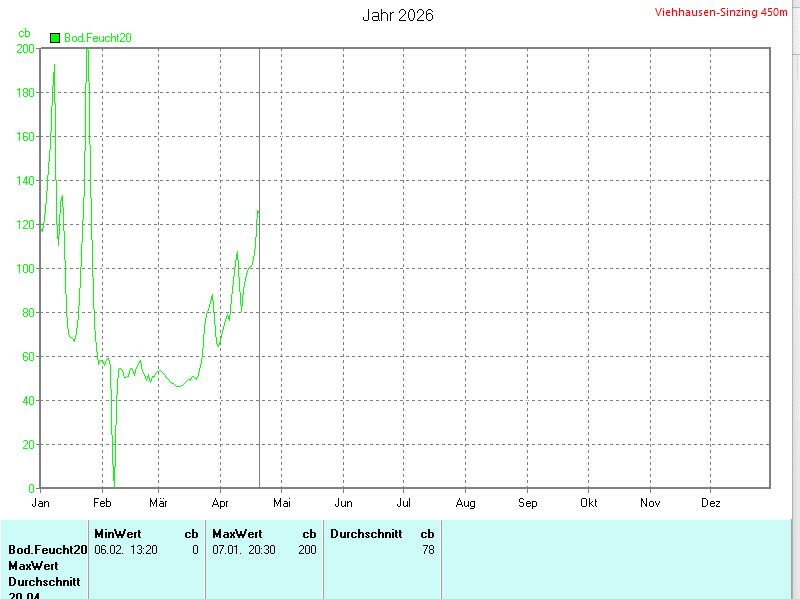Click the 200 value on the y-axis

click(x=26, y=49)
